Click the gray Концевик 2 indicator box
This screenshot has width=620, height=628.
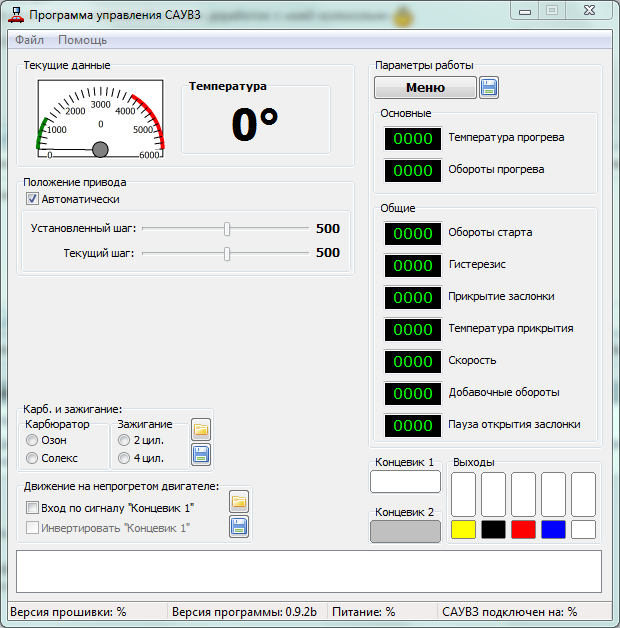[405, 531]
